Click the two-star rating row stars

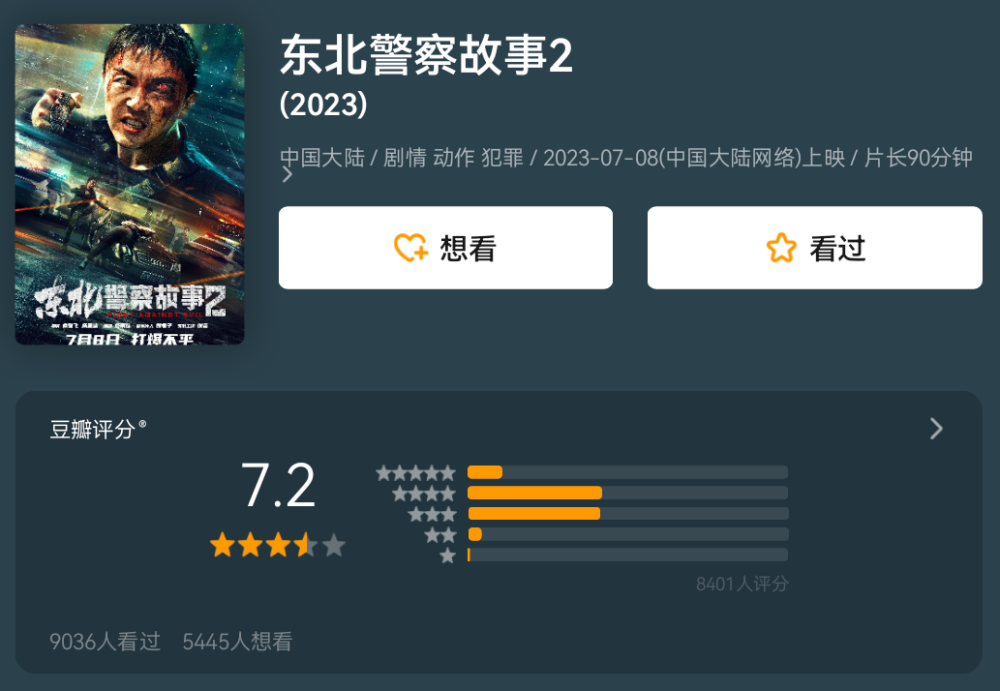[x=440, y=535]
